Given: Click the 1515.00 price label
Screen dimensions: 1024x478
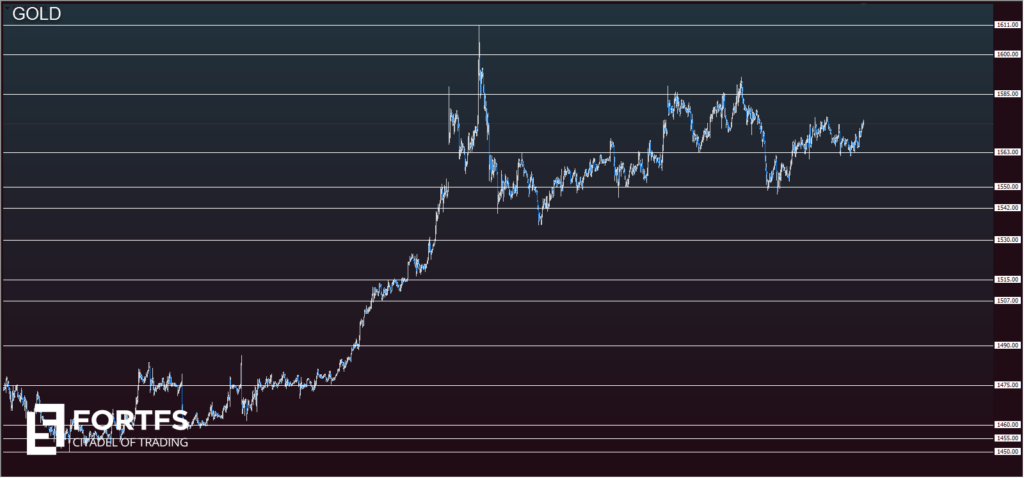Looking at the screenshot, I should [1006, 280].
